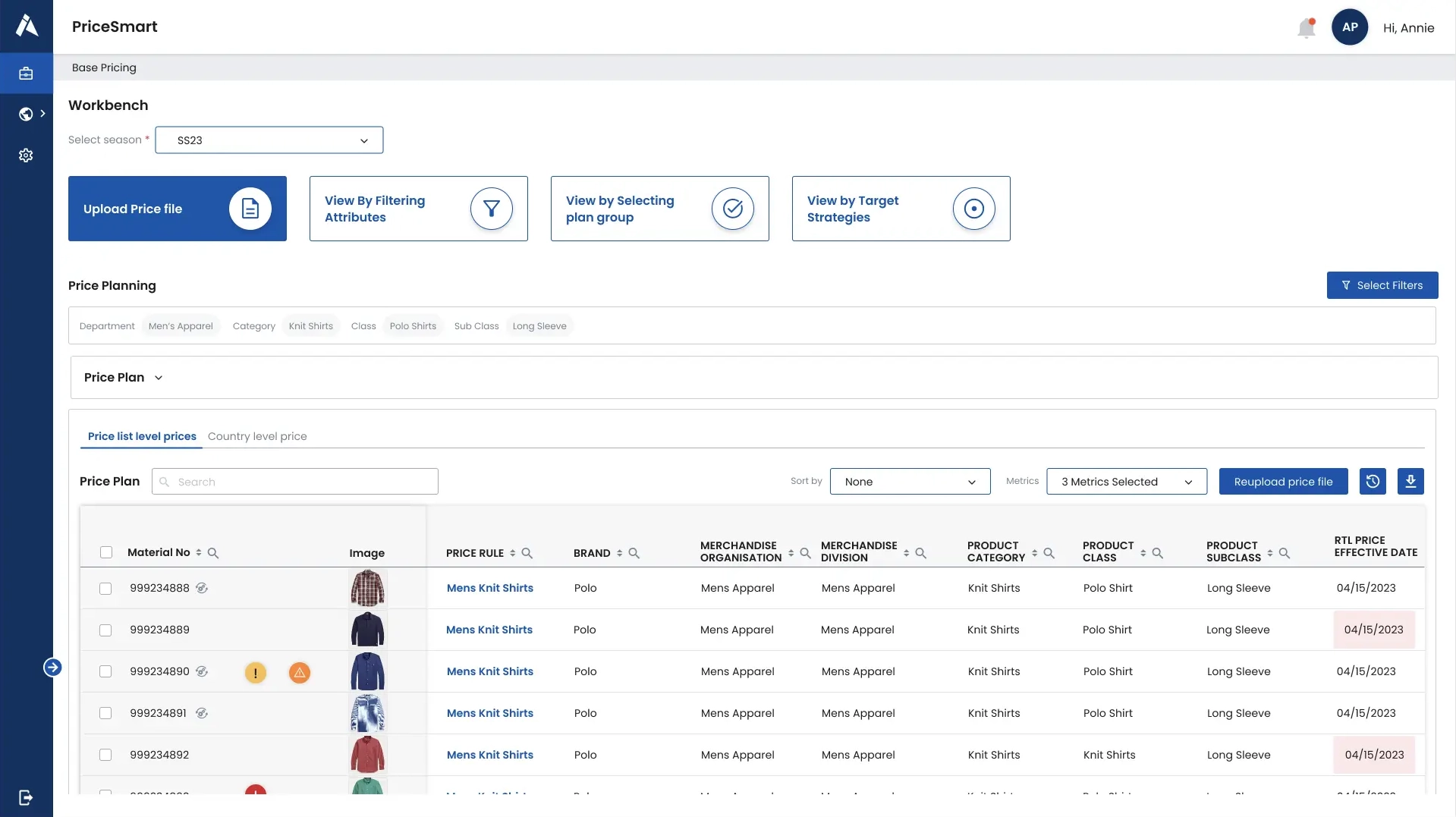Open notifications bell icon
1456x817 pixels.
1306,28
